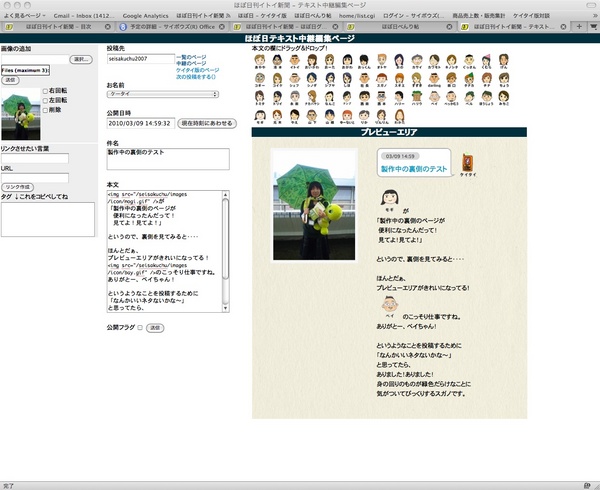Image resolution: width=600 pixels, height=490 pixels.
Task: Select the first avatar in the top icon row
Action: coord(259,58)
